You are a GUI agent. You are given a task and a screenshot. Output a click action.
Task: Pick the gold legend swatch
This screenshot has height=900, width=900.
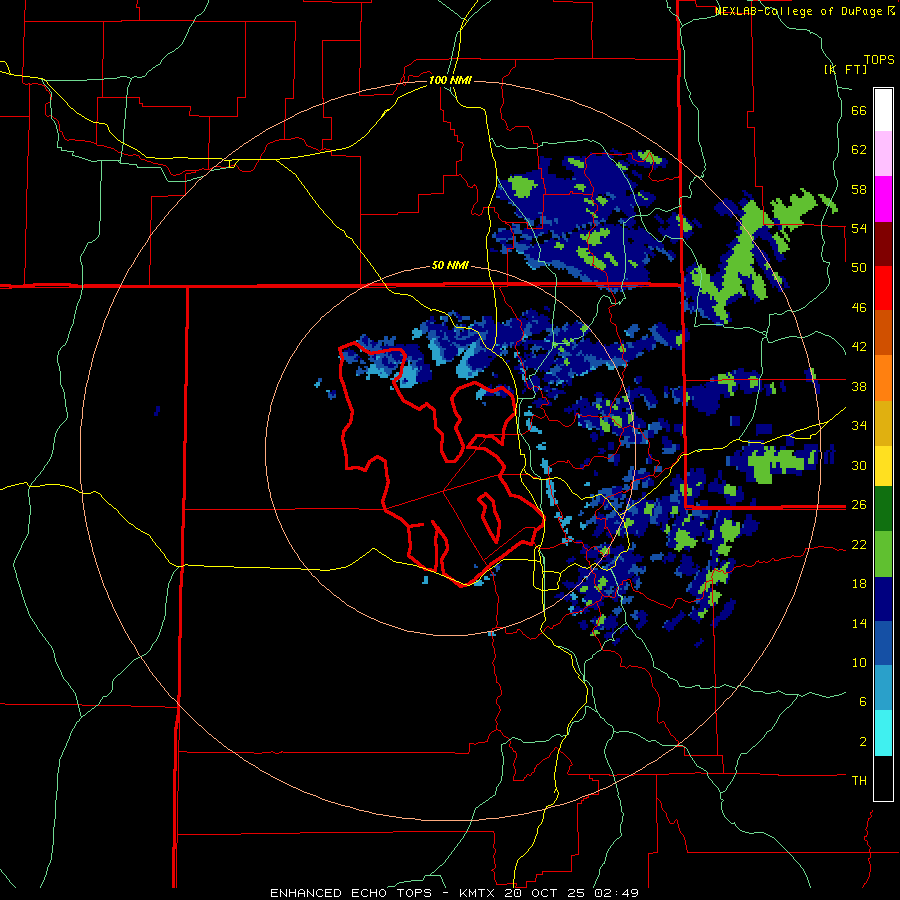point(883,423)
